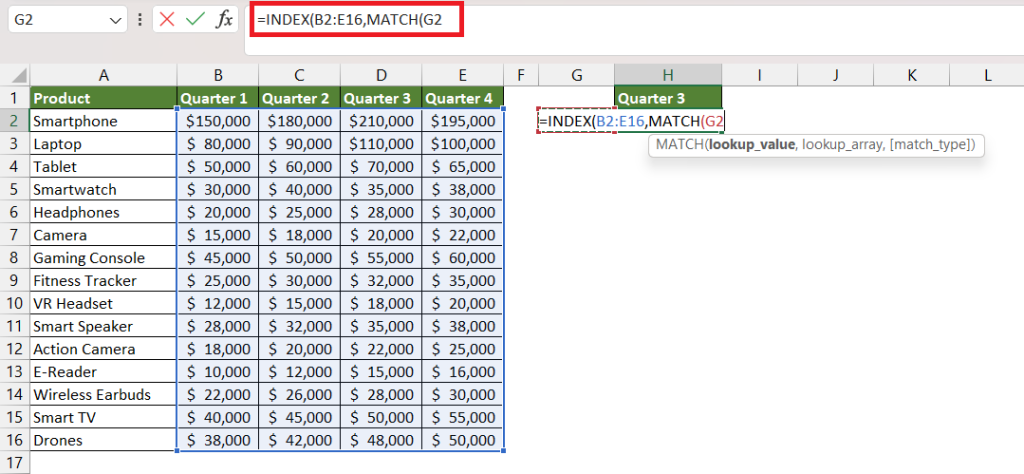1024x474 pixels.
Task: Click the lookup_value argument in the MATCH tooltip
Action: coord(752,144)
